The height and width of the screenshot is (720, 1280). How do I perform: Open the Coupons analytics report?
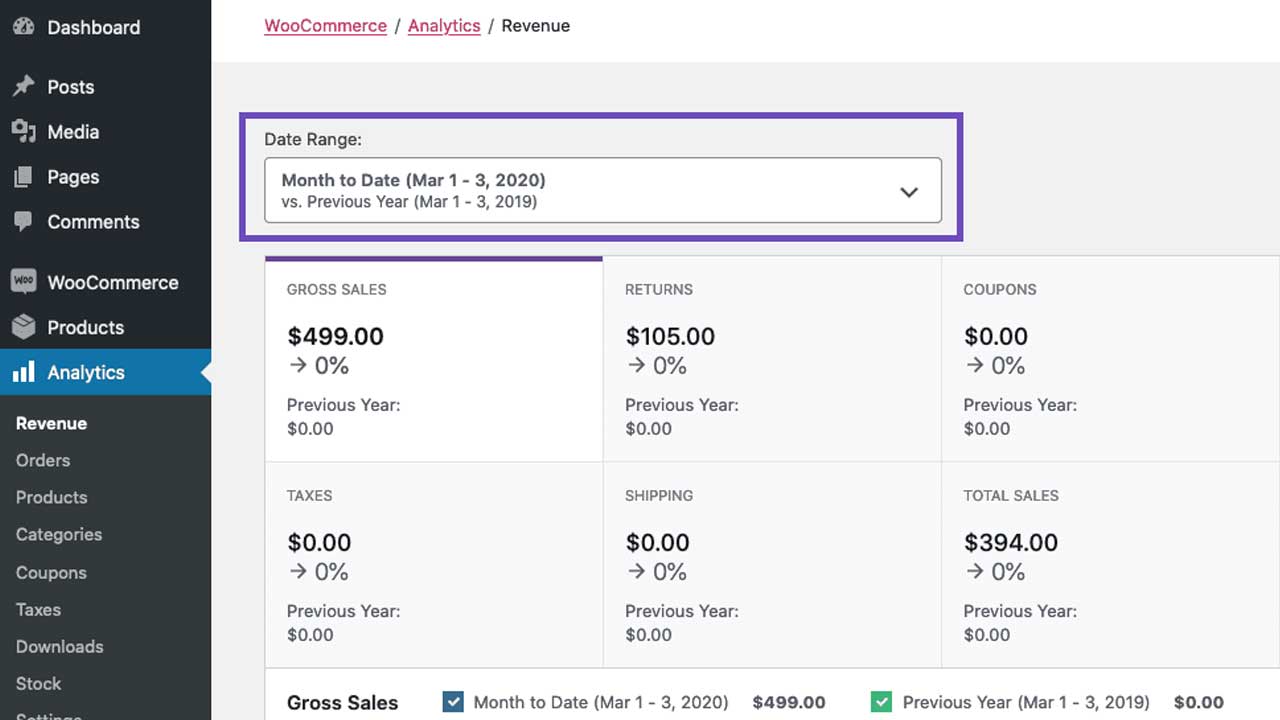[50, 572]
